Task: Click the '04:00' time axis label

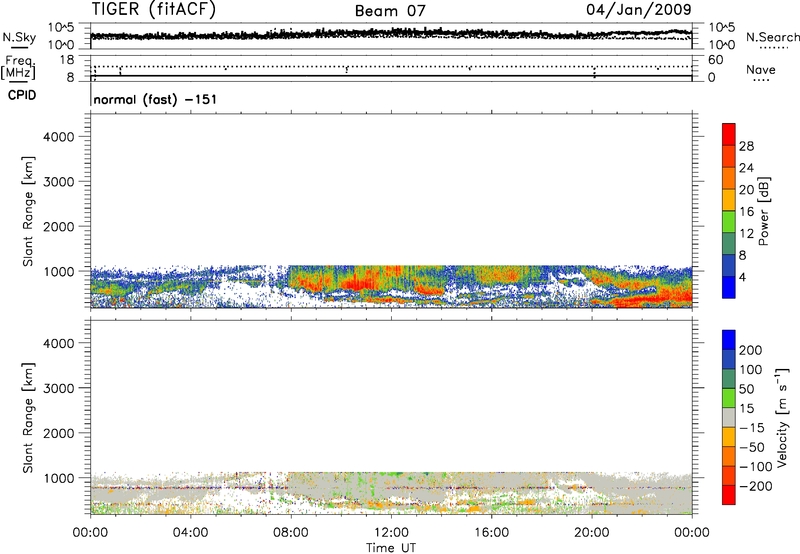Action: pos(190,533)
